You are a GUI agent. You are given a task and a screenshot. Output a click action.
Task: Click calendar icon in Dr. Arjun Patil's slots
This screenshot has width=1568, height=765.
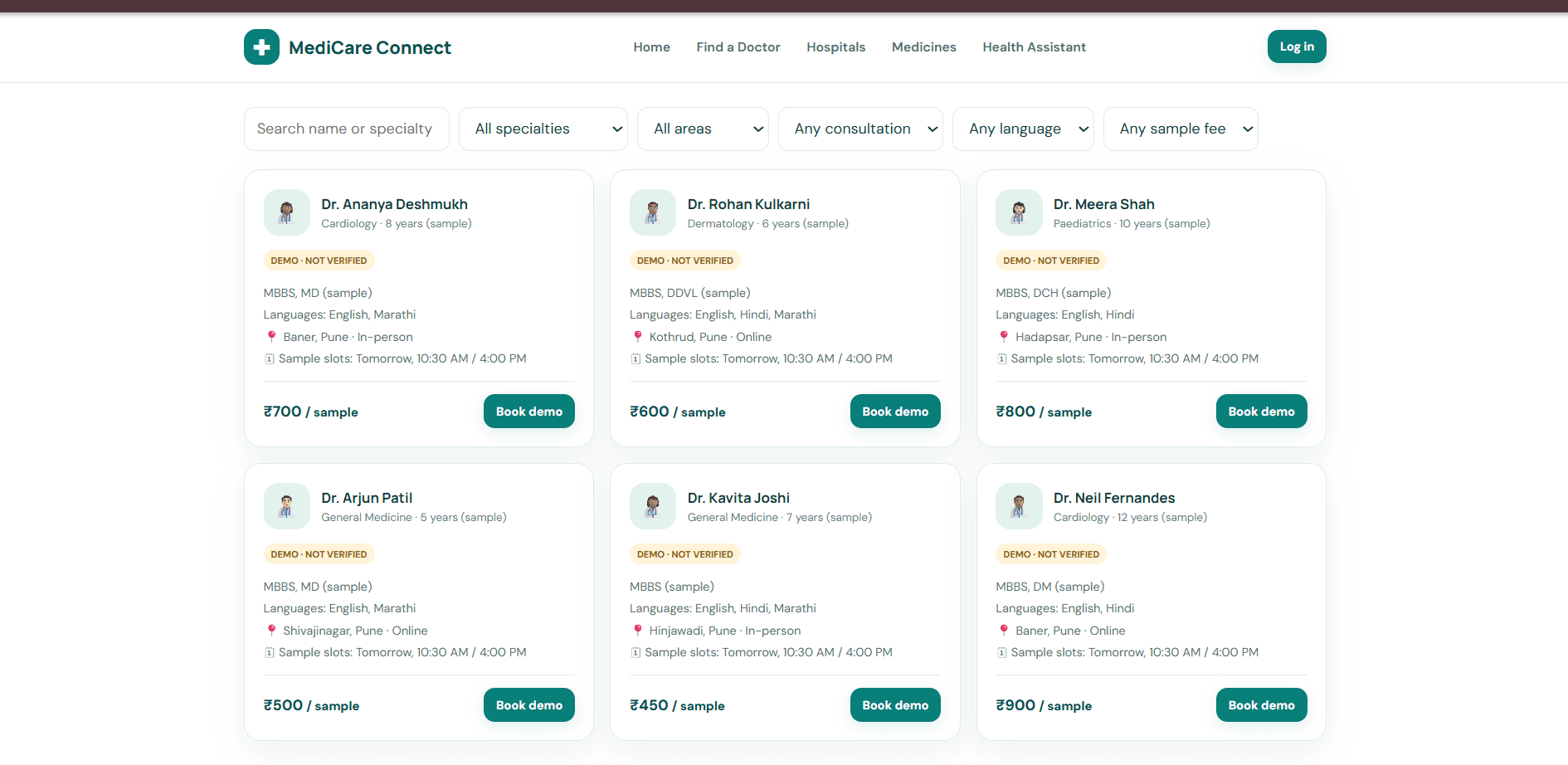tap(270, 652)
